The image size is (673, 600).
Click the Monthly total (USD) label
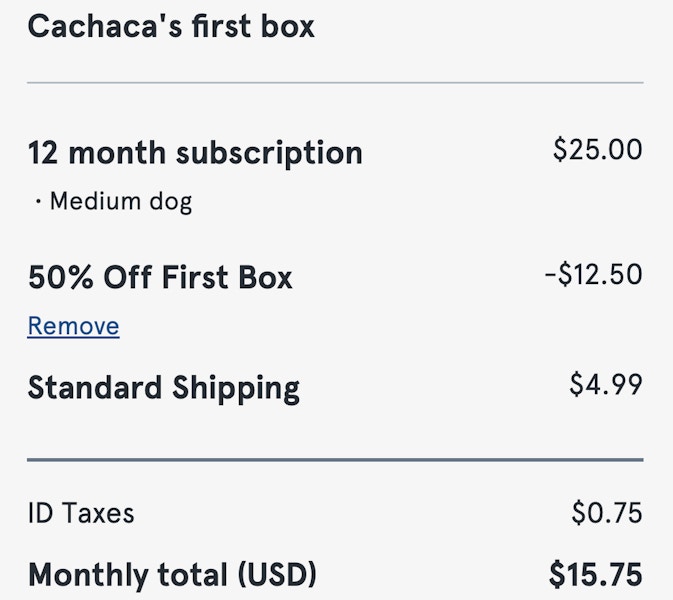coord(172,575)
